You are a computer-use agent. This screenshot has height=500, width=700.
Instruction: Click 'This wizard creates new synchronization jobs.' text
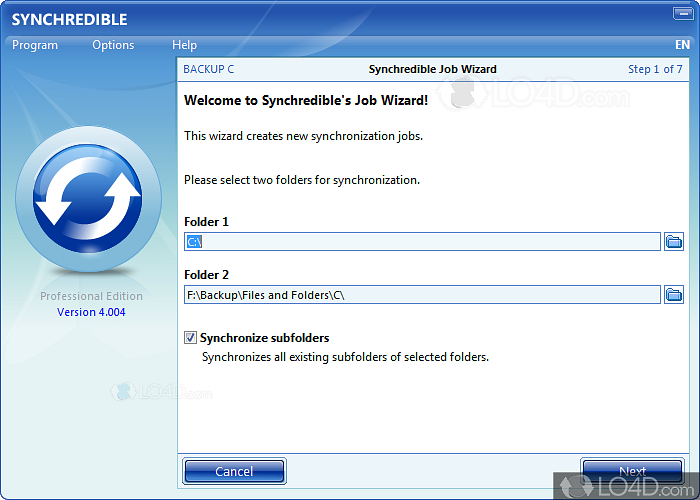304,136
